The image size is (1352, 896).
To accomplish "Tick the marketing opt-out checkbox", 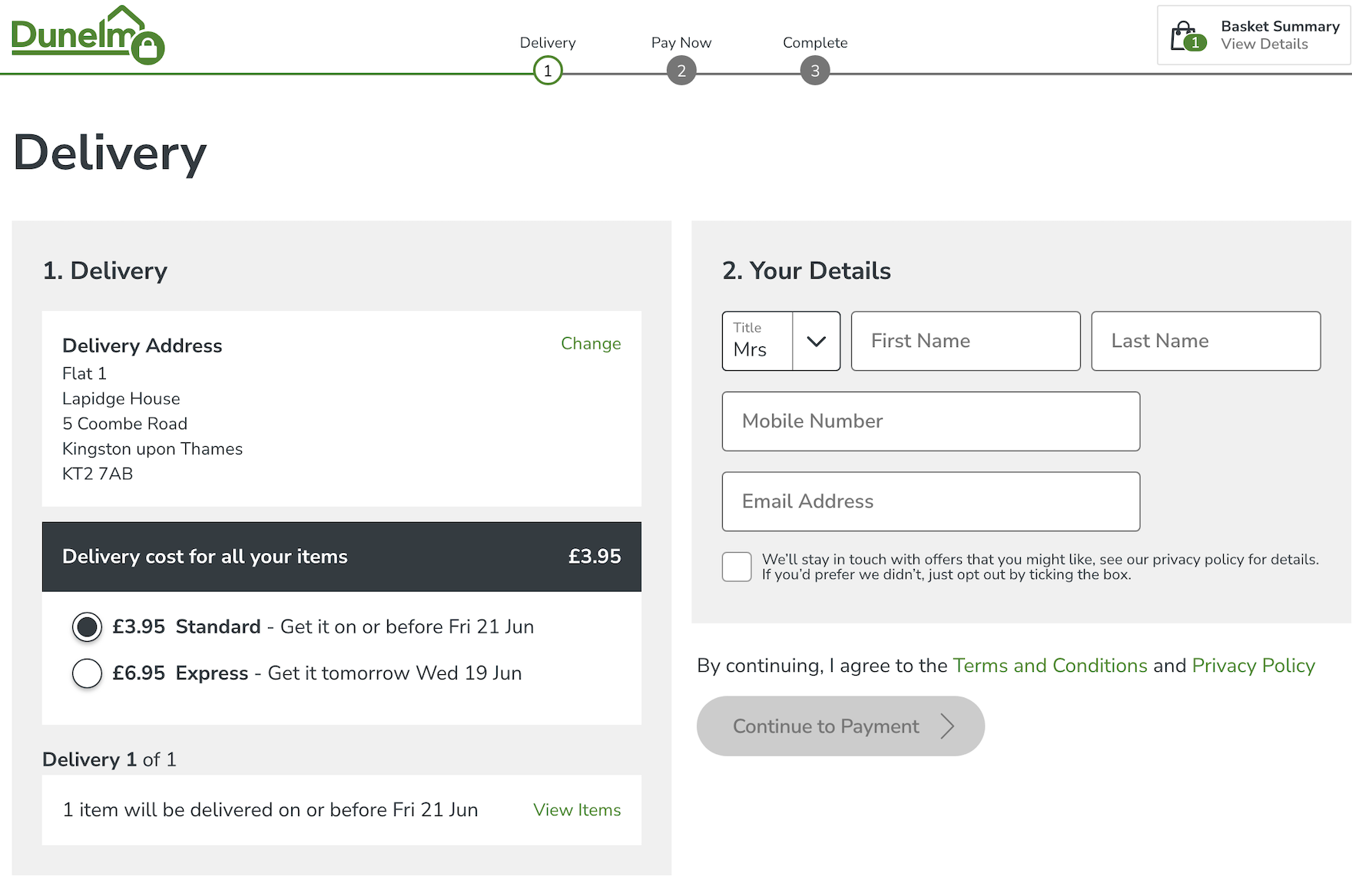I will point(737,567).
